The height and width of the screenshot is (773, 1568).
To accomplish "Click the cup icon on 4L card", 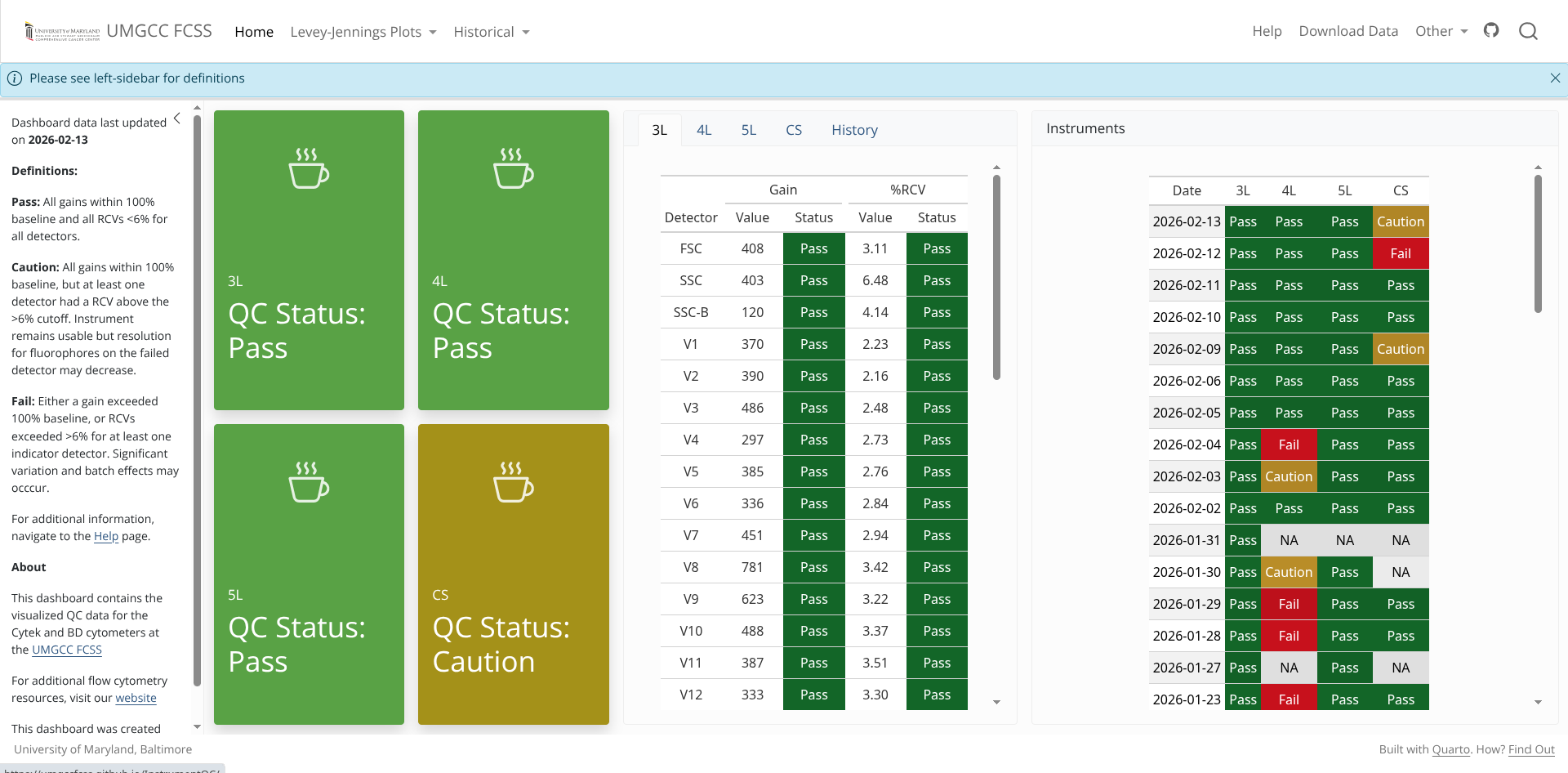I will coord(513,168).
